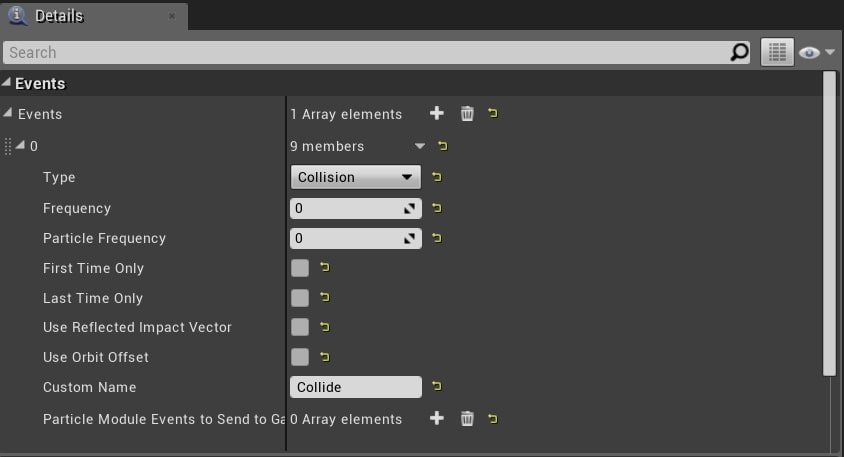Click the search magnifier icon
Image resolution: width=844 pixels, height=457 pixels.
click(x=740, y=52)
